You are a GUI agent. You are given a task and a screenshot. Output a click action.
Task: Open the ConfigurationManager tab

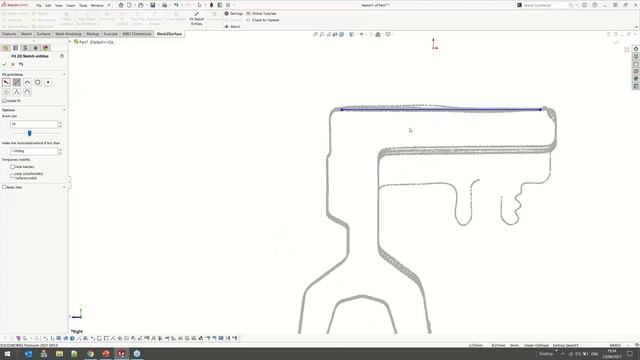[x=25, y=48]
